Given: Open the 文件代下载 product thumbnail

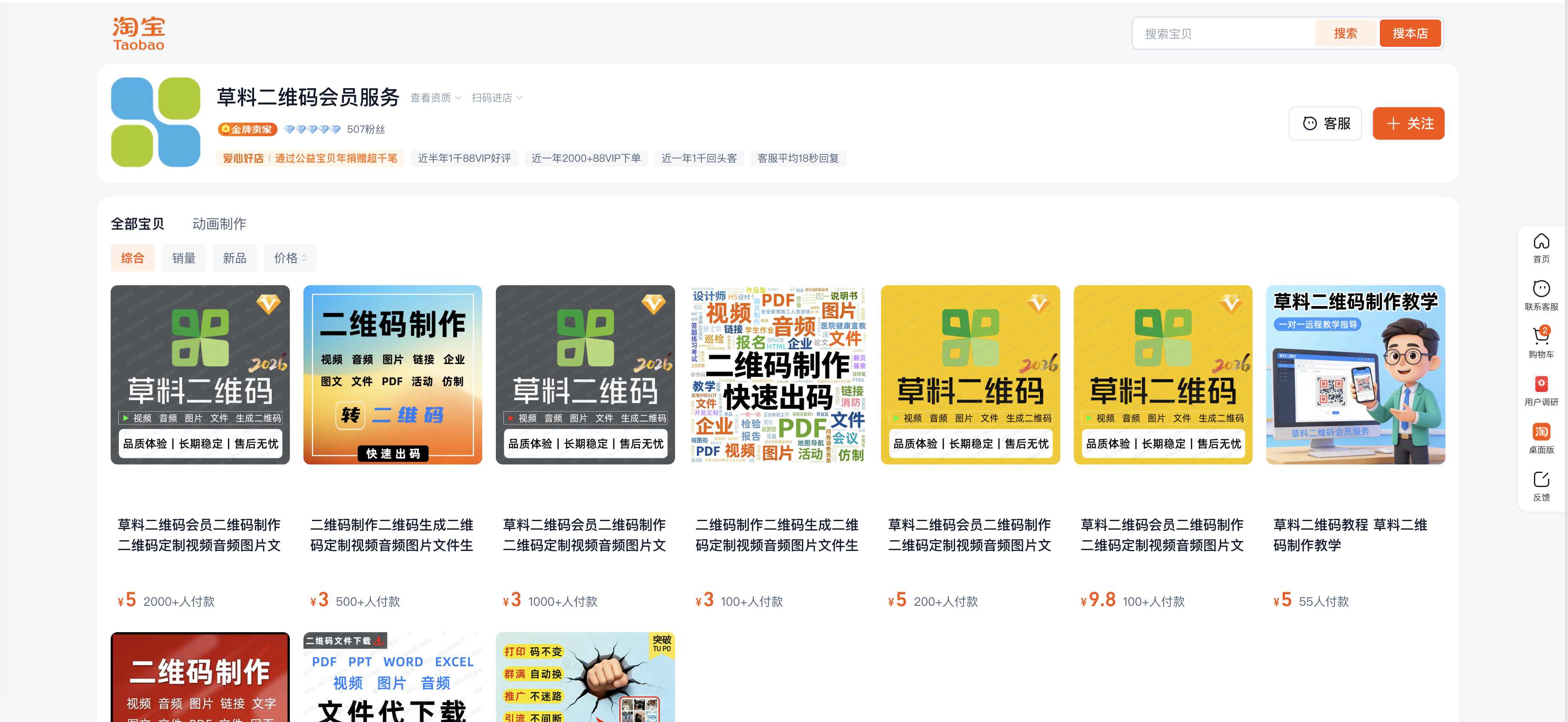Looking at the screenshot, I should point(392,677).
